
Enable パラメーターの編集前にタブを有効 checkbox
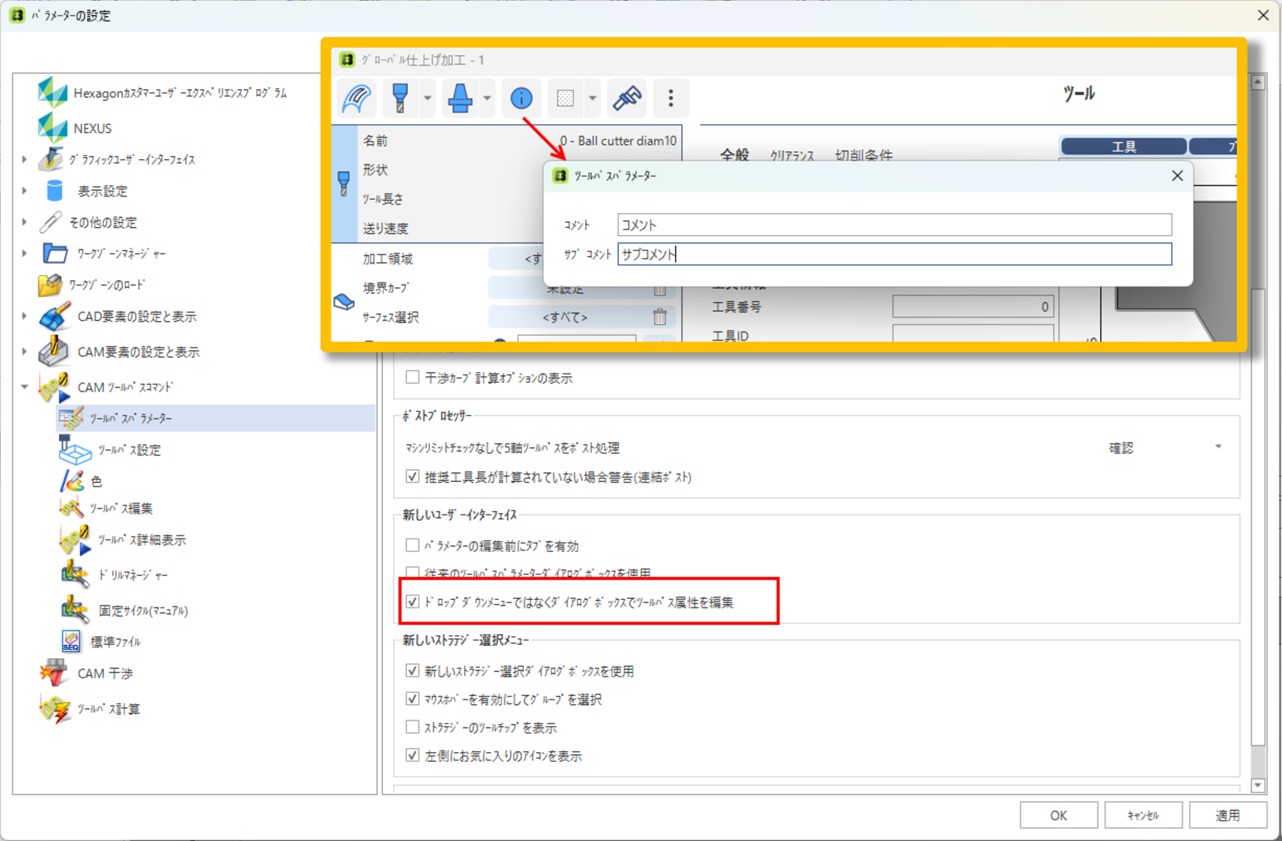pyautogui.click(x=412, y=546)
